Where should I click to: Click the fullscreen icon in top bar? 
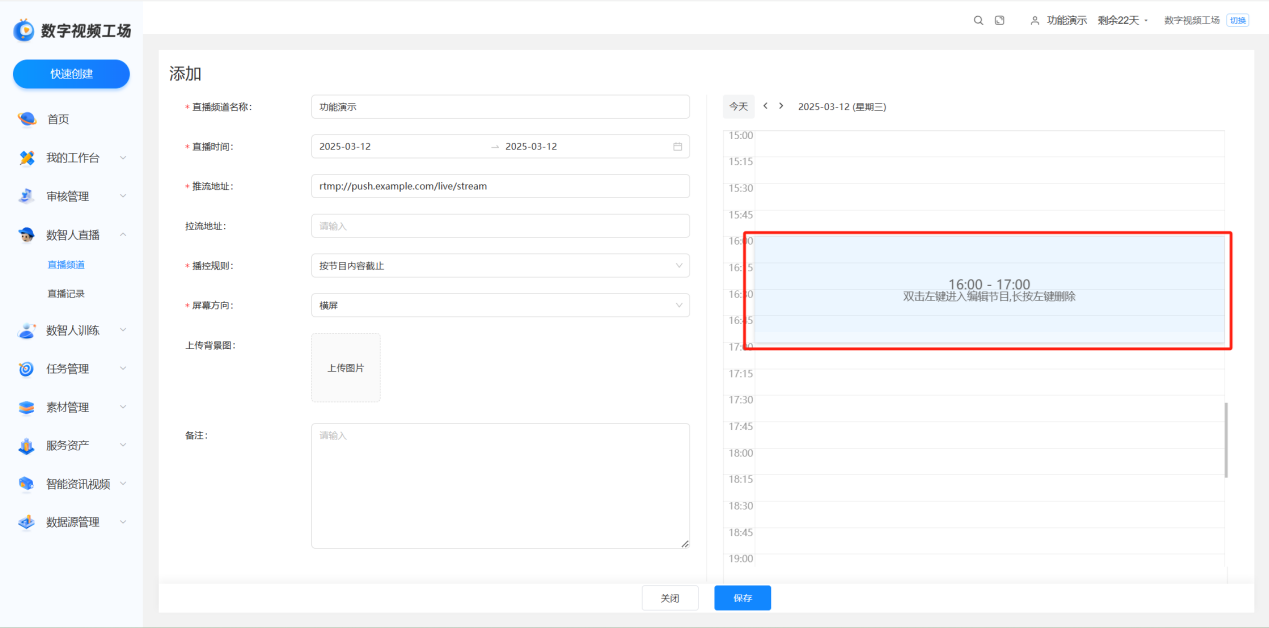999,20
